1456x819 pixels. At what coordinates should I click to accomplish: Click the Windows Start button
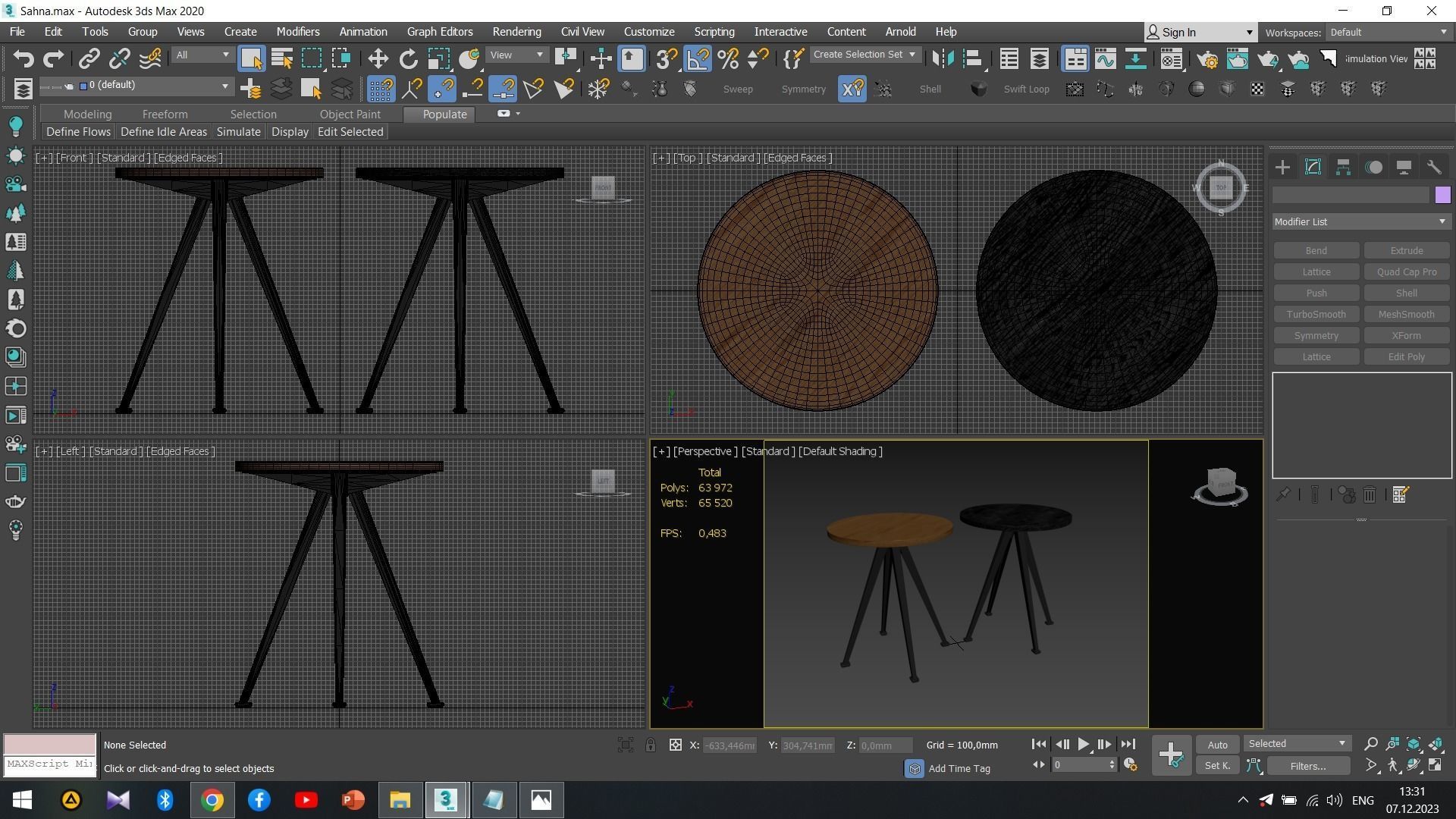pyautogui.click(x=23, y=800)
